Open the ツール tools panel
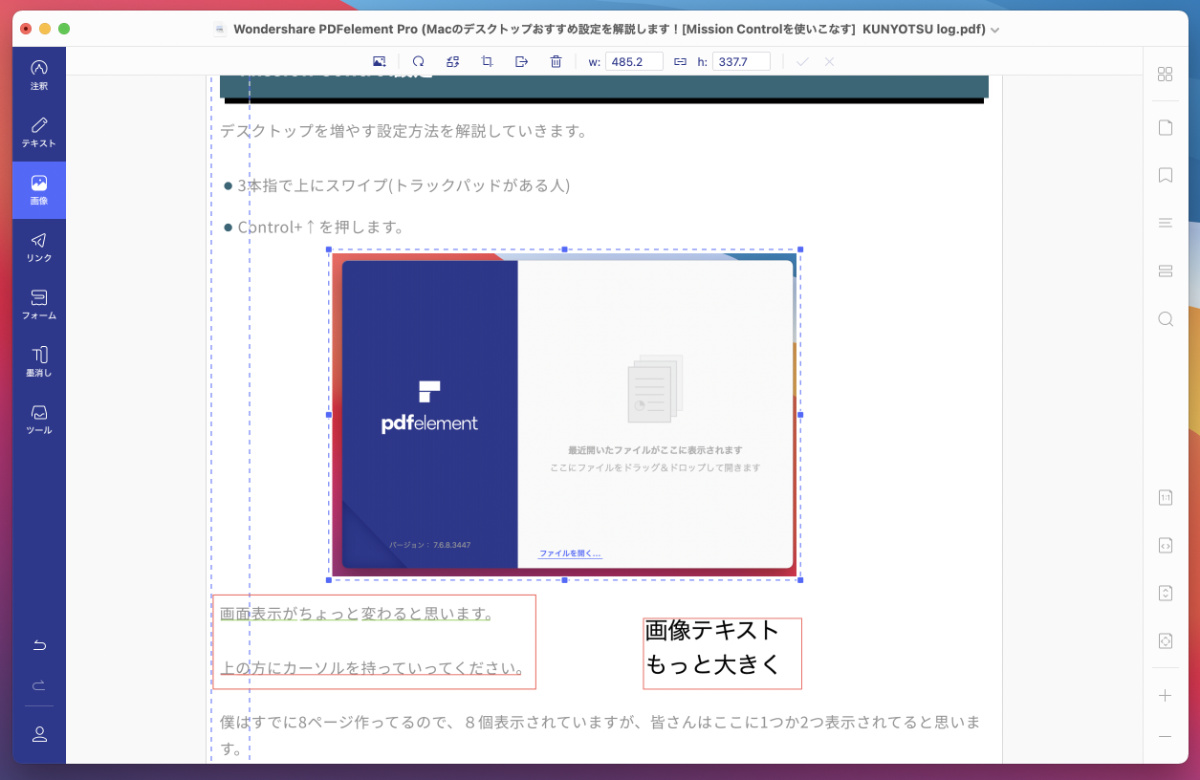This screenshot has width=1200, height=780. point(39,419)
